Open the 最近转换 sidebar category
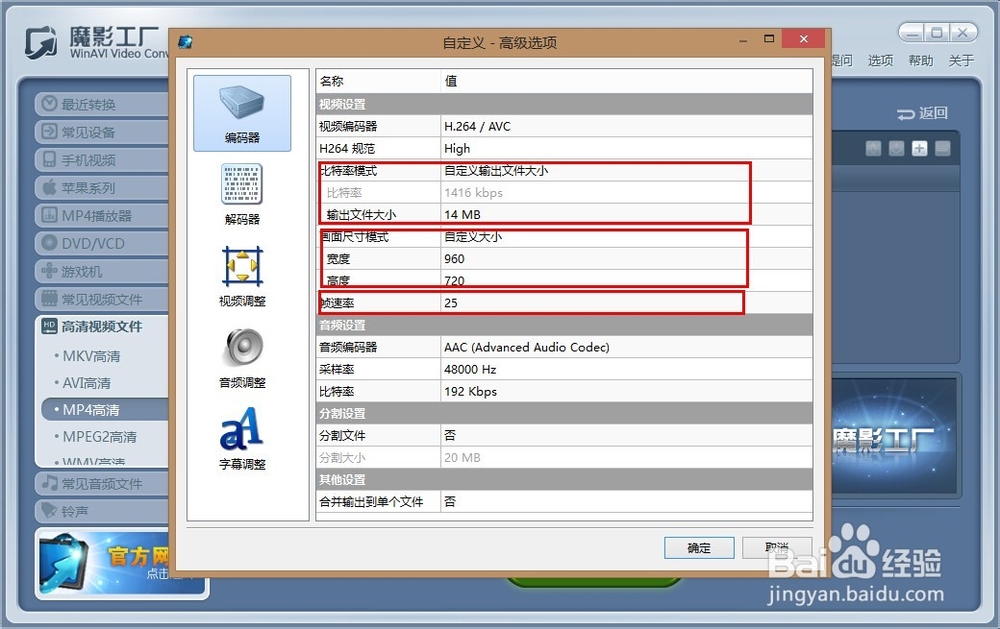The image size is (1000, 629). coord(102,104)
